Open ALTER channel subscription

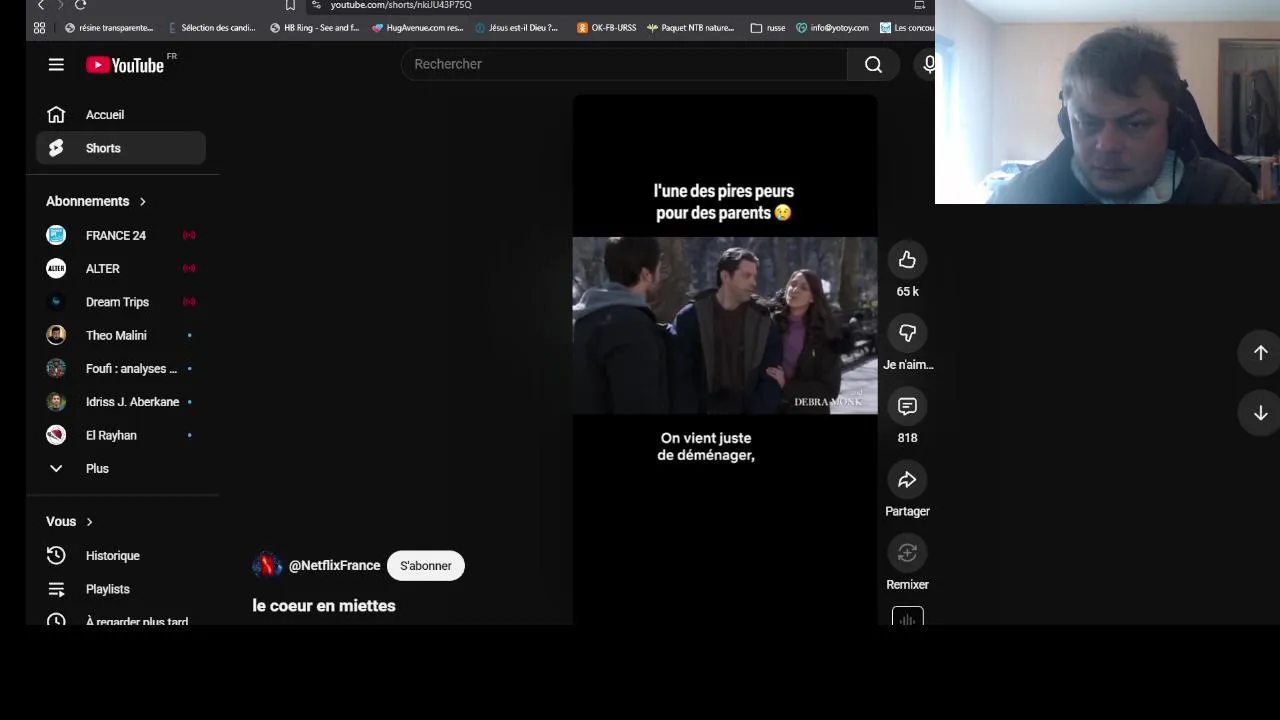click(121, 268)
